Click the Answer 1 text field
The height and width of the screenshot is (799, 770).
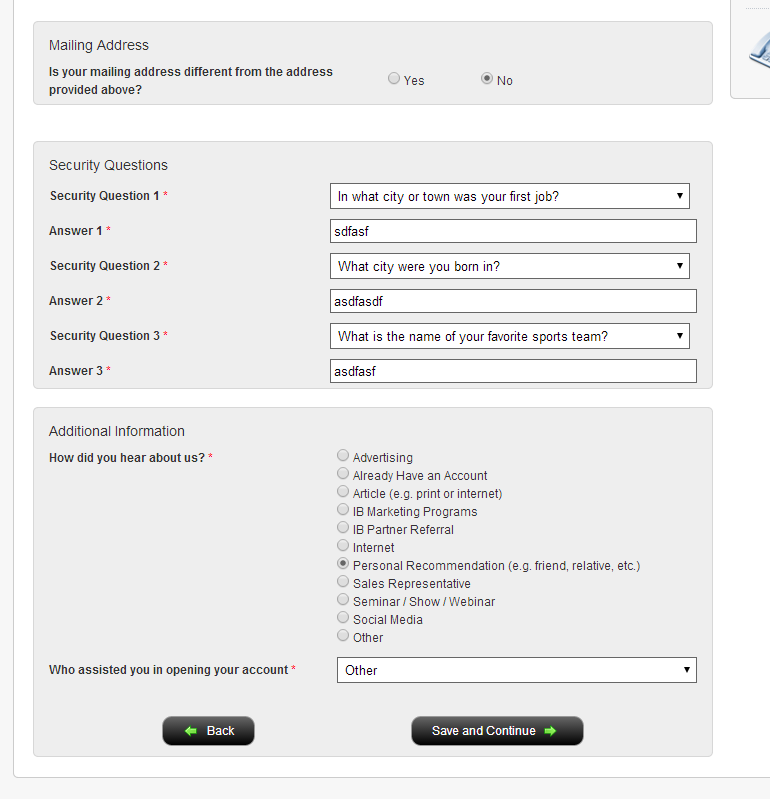tap(513, 231)
